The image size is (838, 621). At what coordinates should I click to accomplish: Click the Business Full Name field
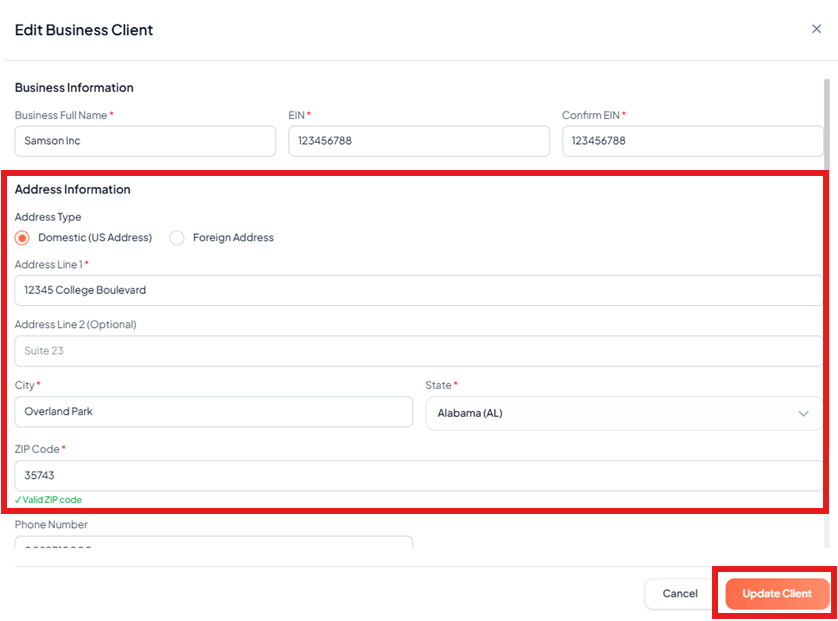coord(145,141)
